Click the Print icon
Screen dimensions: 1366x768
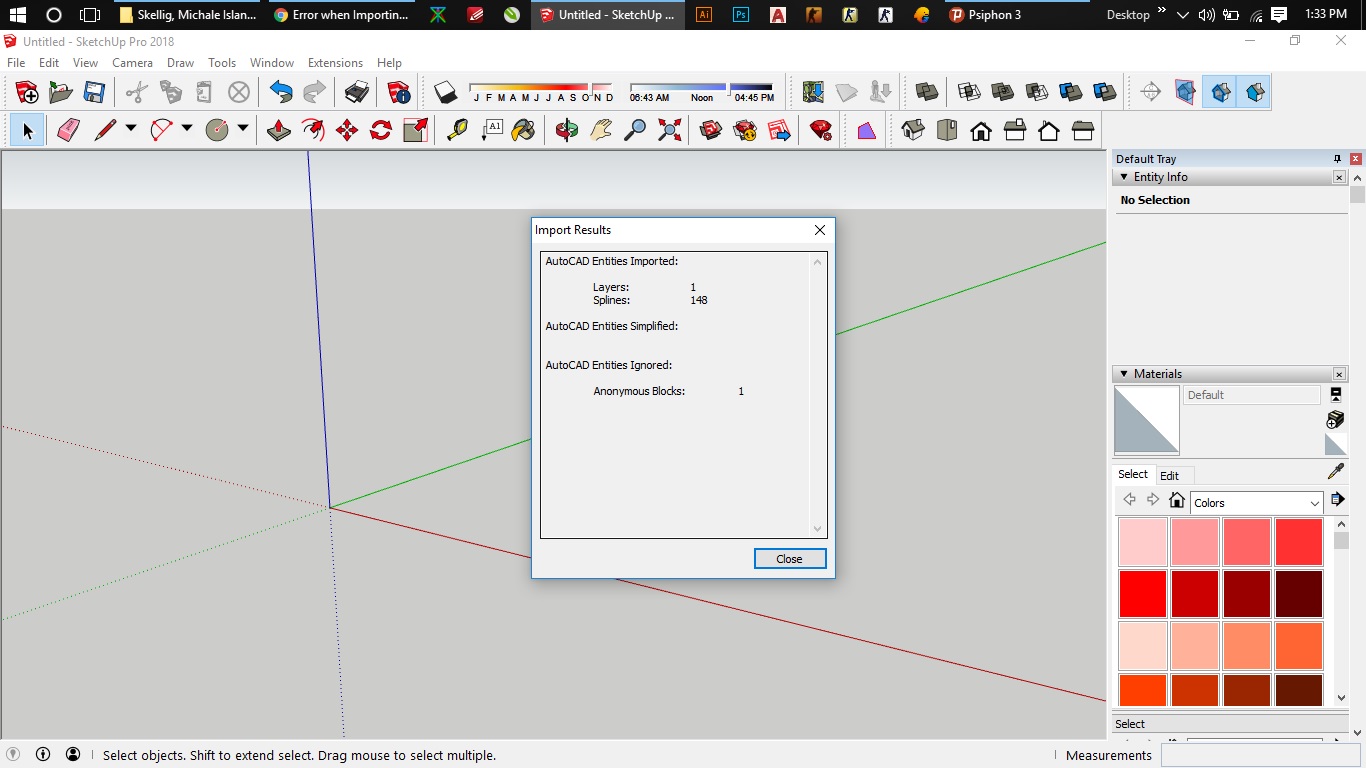point(357,93)
